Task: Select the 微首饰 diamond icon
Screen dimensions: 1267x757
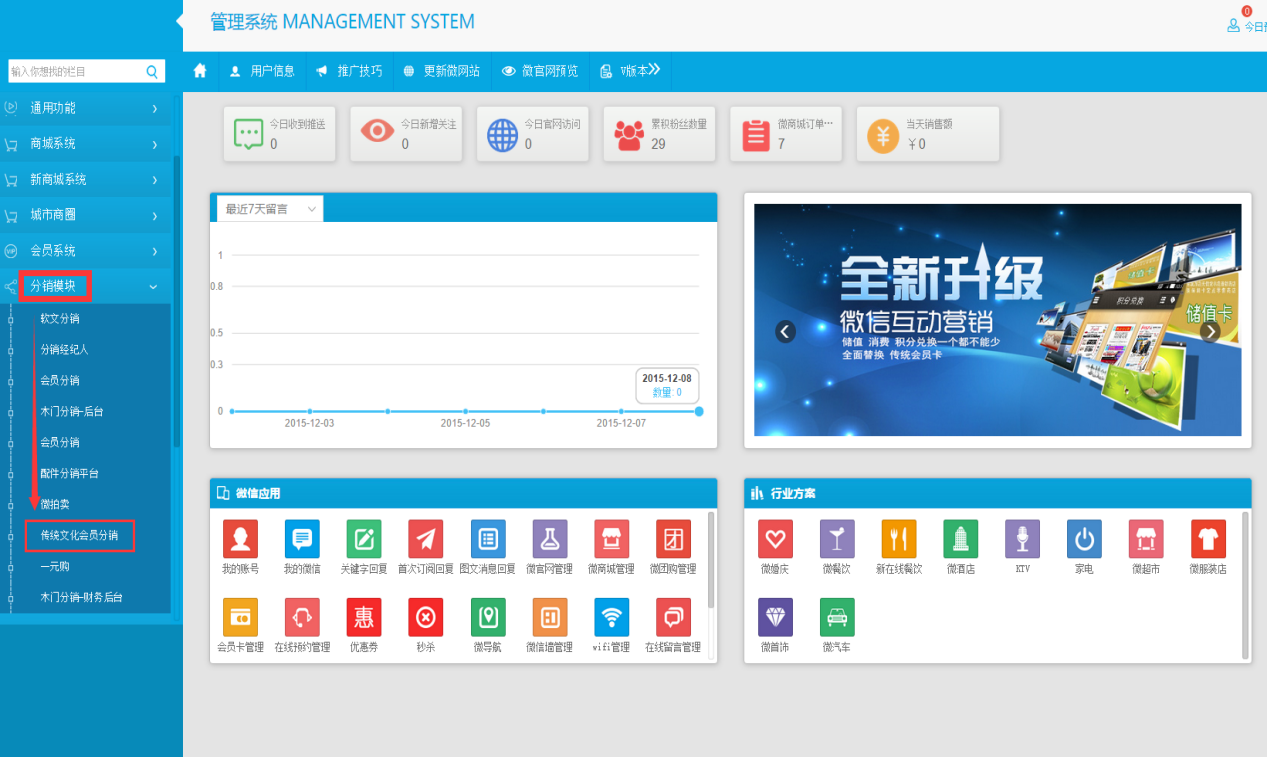Action: pos(775,617)
